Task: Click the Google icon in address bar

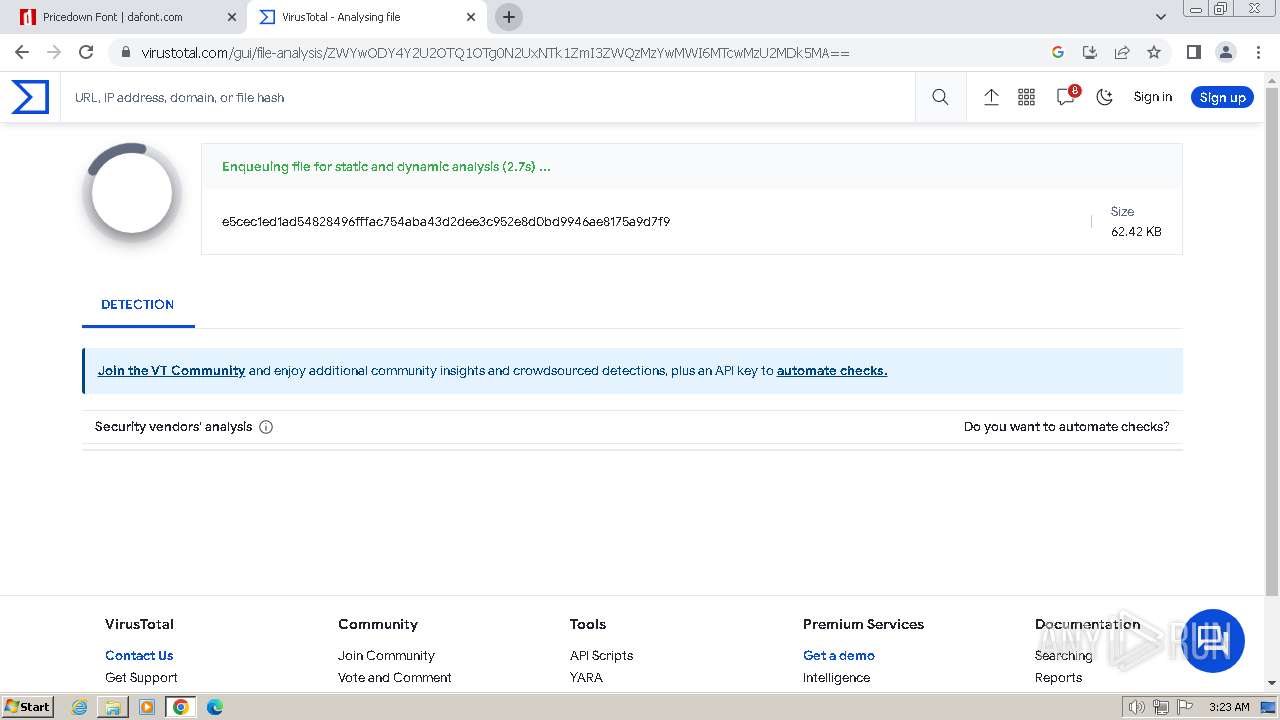Action: tap(1058, 52)
